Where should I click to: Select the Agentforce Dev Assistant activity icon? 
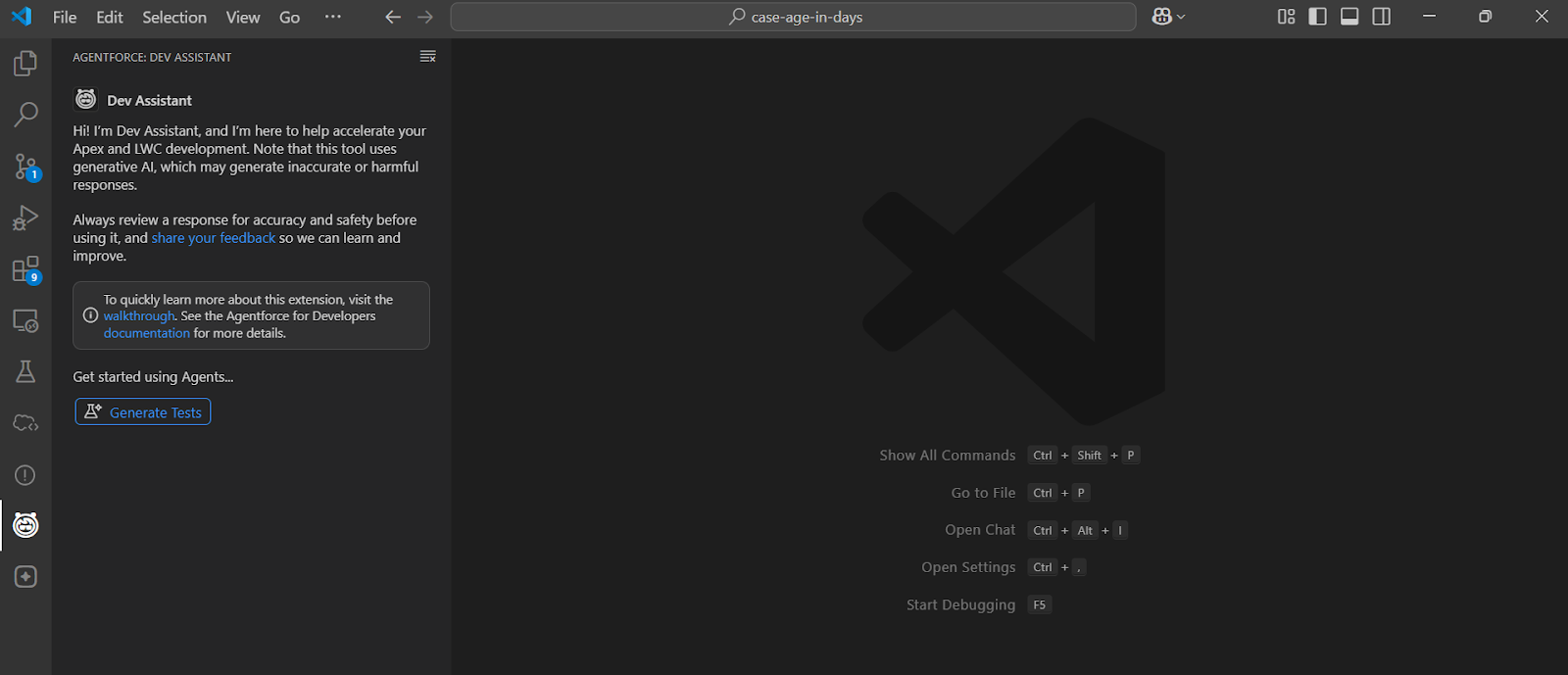pyautogui.click(x=25, y=525)
